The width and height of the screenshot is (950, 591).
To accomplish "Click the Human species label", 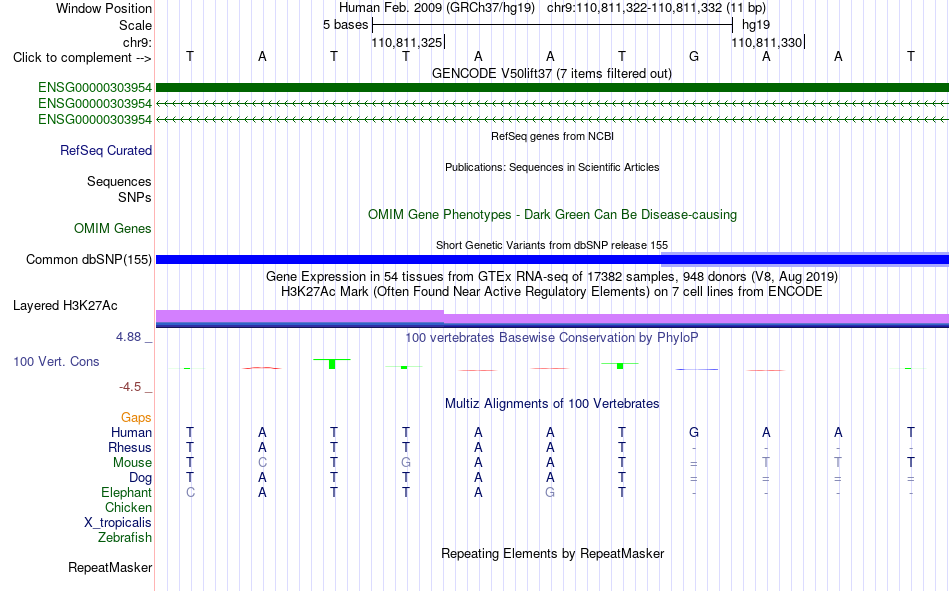I will point(131,433).
